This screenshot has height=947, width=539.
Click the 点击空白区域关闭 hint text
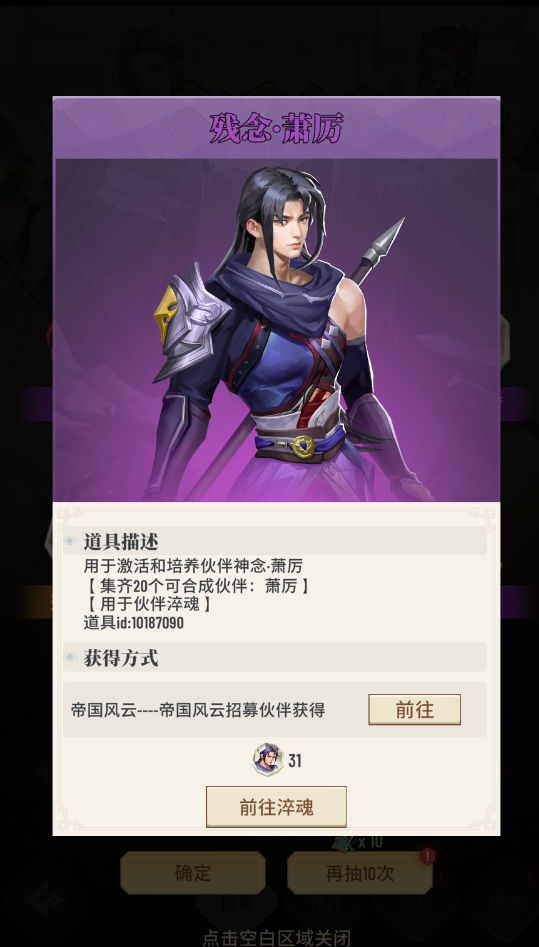(x=276, y=938)
